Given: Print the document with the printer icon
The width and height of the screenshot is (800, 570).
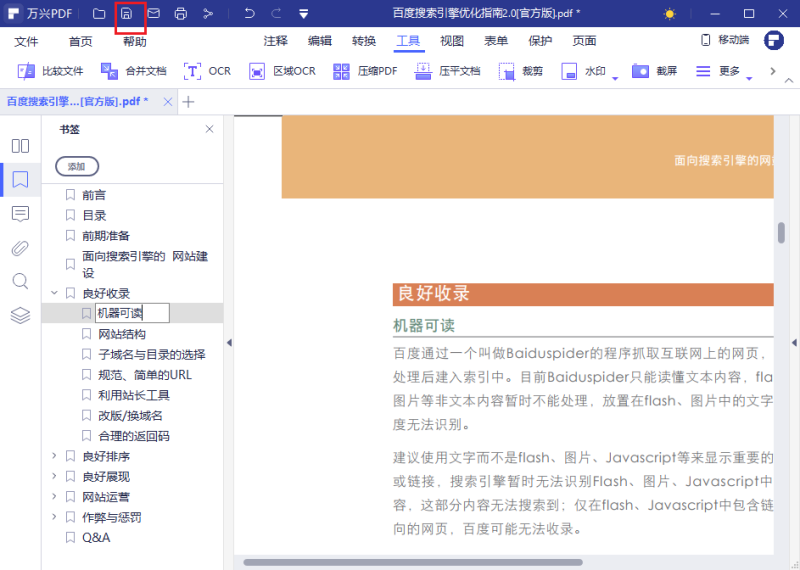Looking at the screenshot, I should [x=181, y=14].
